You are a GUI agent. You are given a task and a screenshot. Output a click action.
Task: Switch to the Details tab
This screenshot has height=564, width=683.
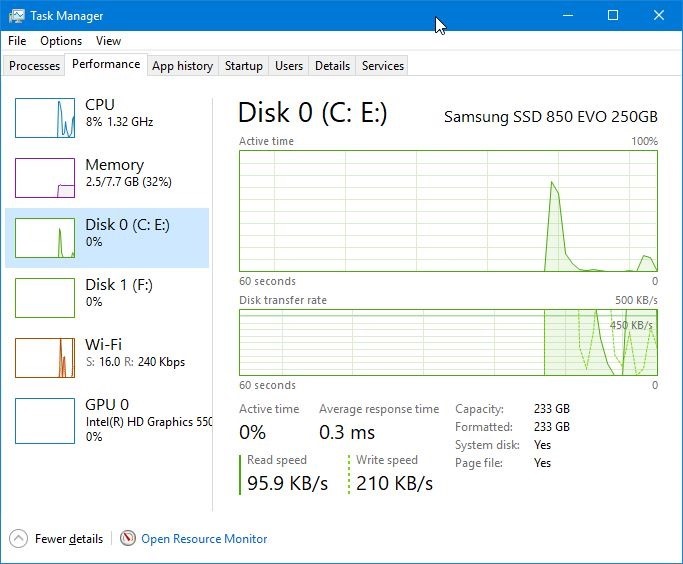[332, 66]
